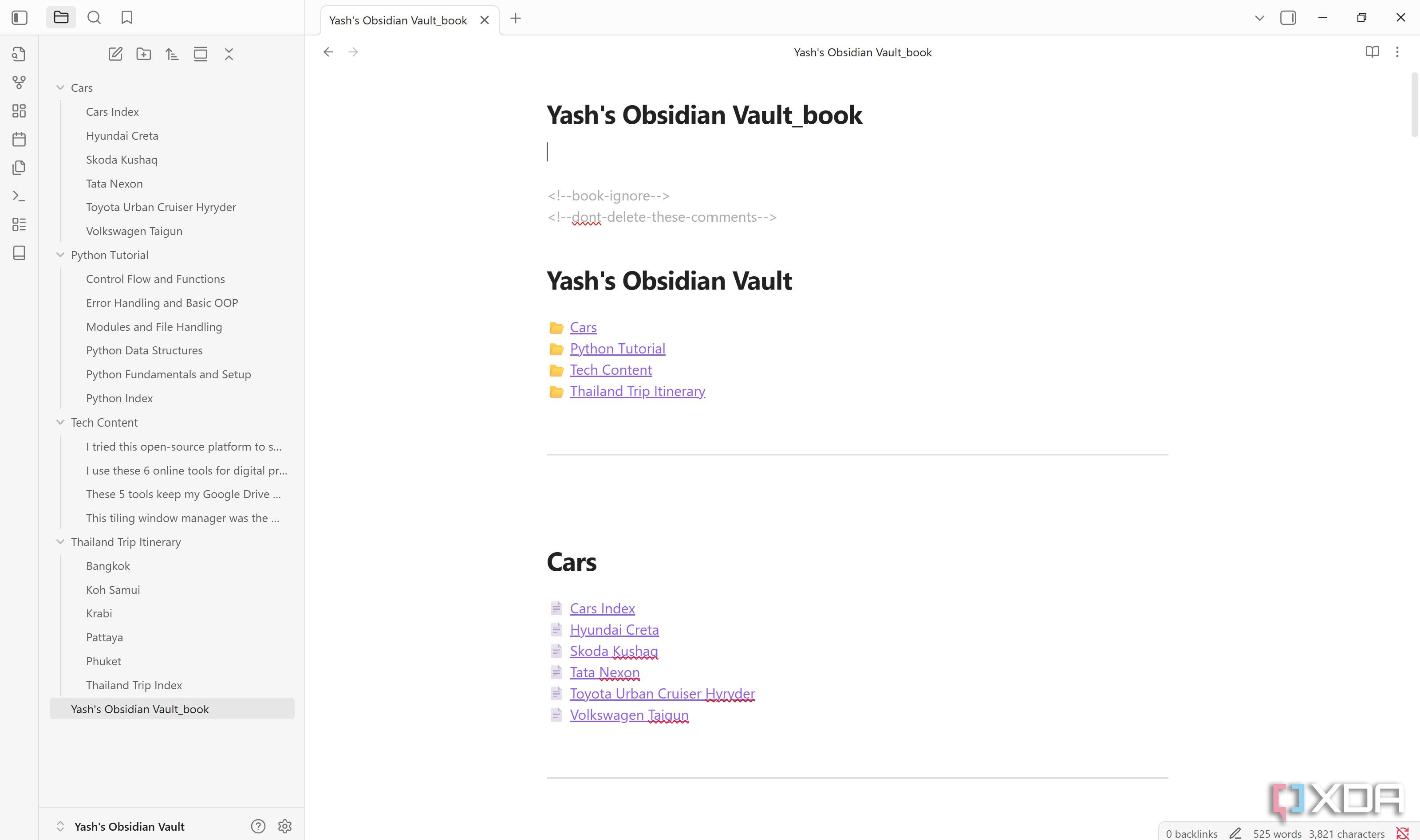The image size is (1420, 840).
Task: Open the vault switcher for Yash's Obsidian Vault
Action: 122,826
